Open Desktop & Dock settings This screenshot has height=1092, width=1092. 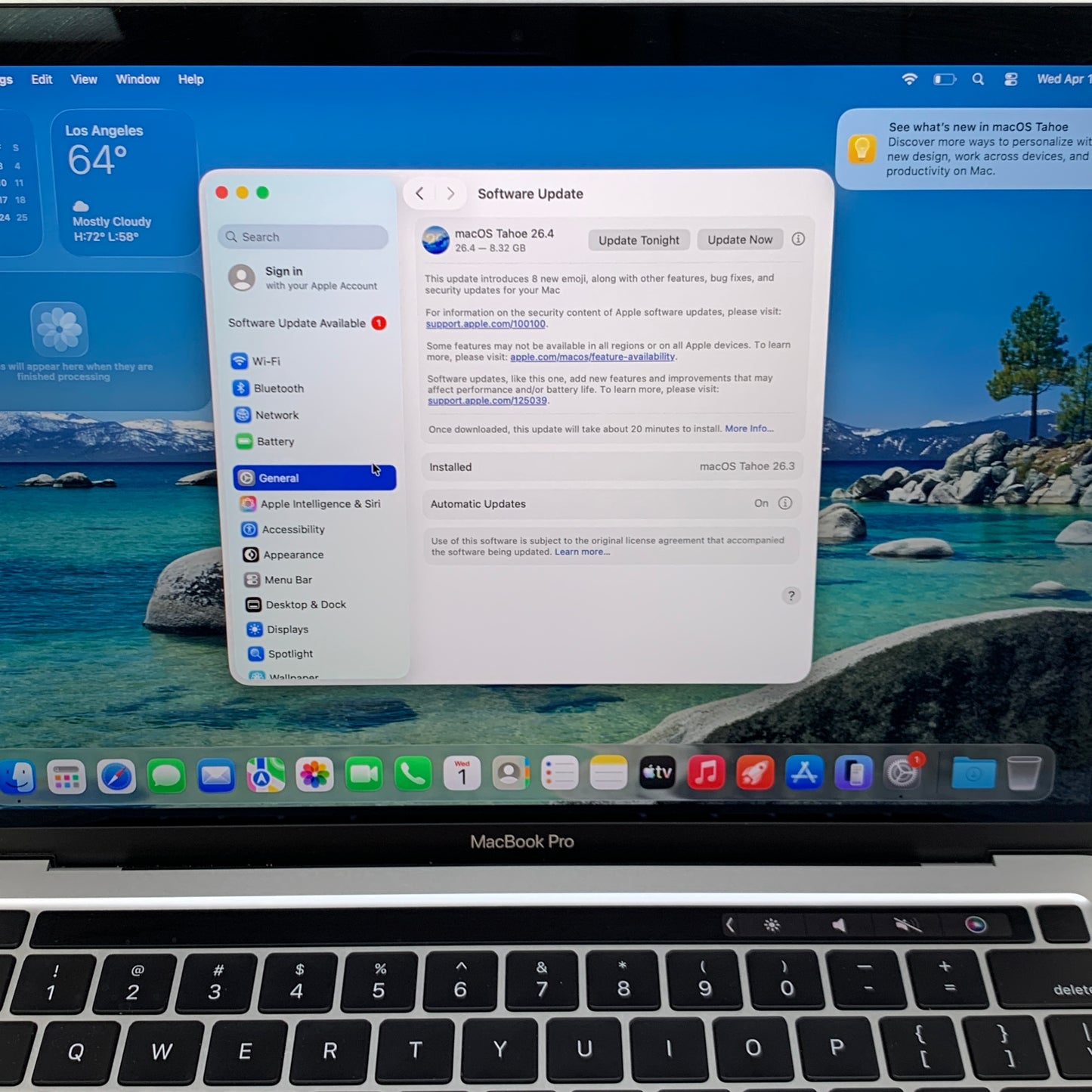pyautogui.click(x=305, y=604)
